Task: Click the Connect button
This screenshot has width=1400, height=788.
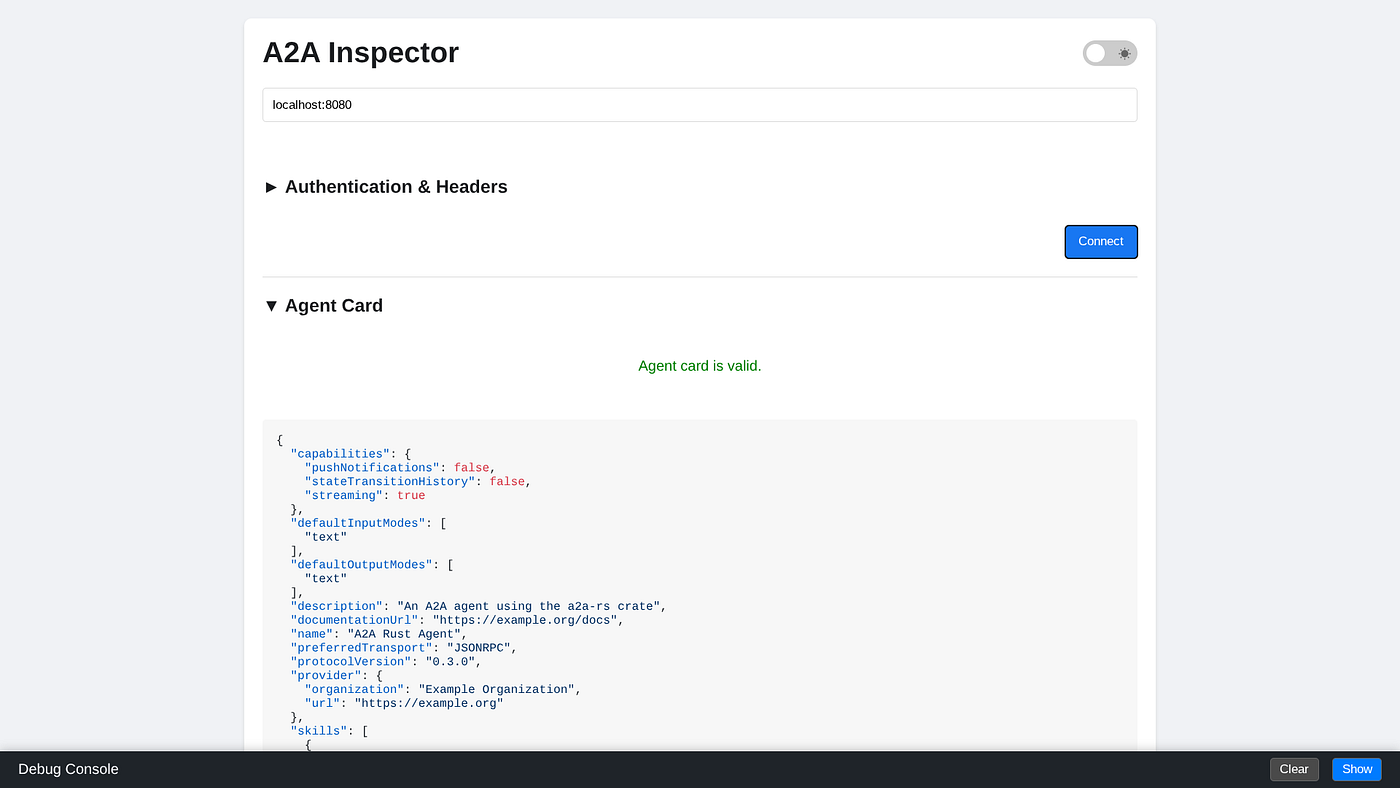Action: [x=1101, y=242]
